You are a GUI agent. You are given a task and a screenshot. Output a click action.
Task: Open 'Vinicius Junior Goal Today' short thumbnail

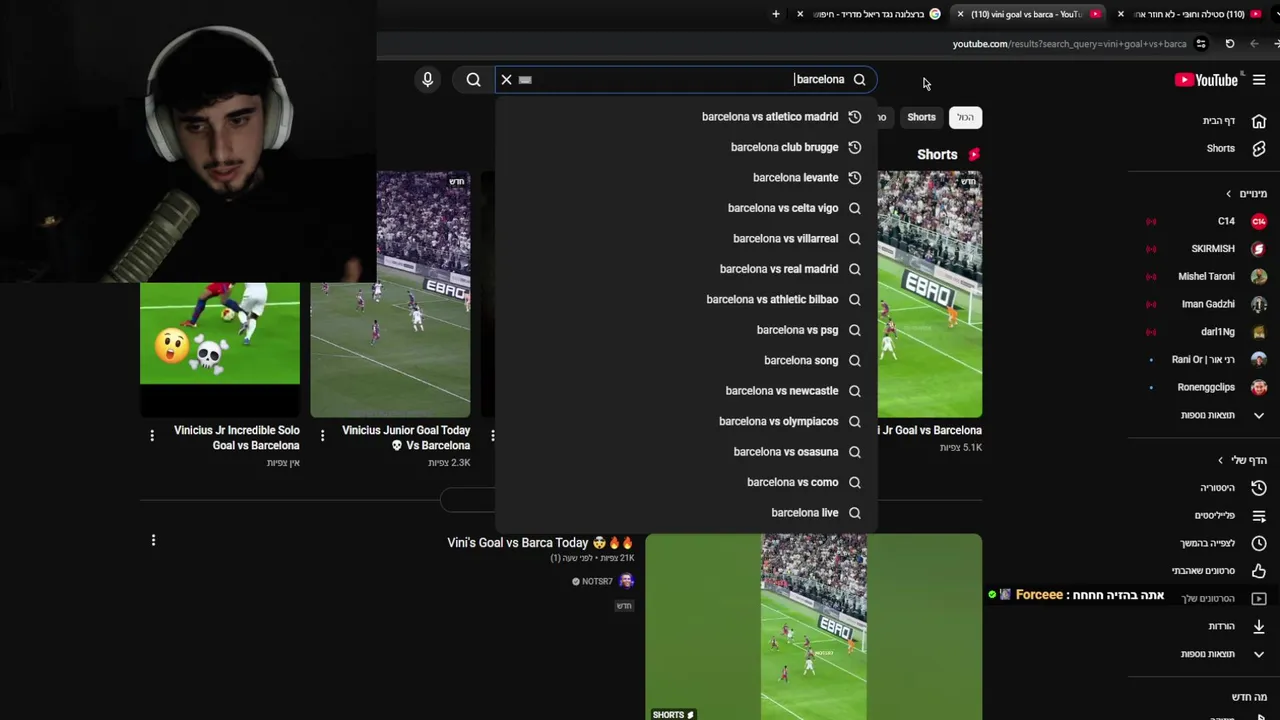(390, 294)
